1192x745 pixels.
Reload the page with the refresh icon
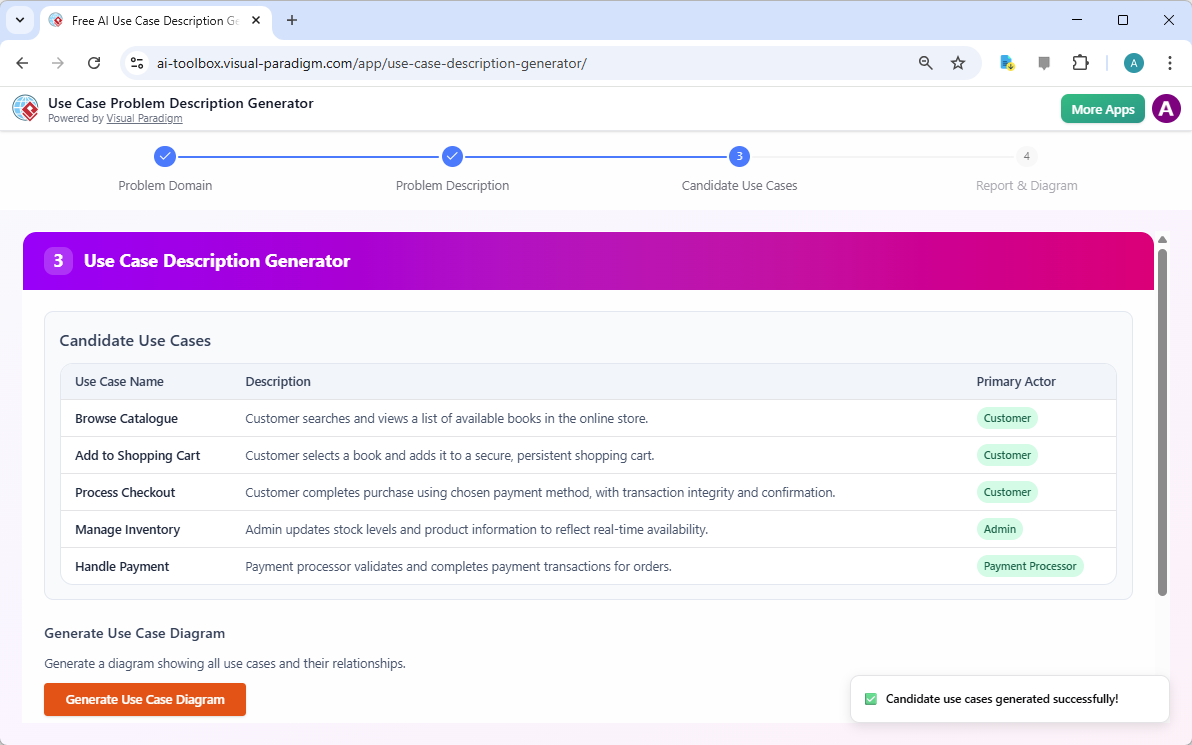click(x=94, y=62)
